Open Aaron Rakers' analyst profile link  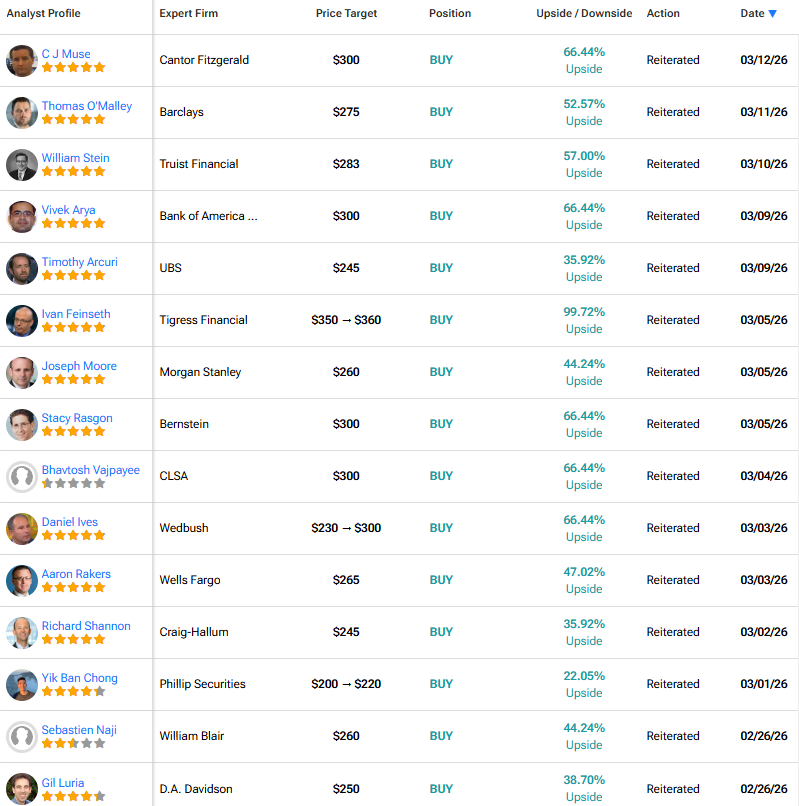click(76, 574)
